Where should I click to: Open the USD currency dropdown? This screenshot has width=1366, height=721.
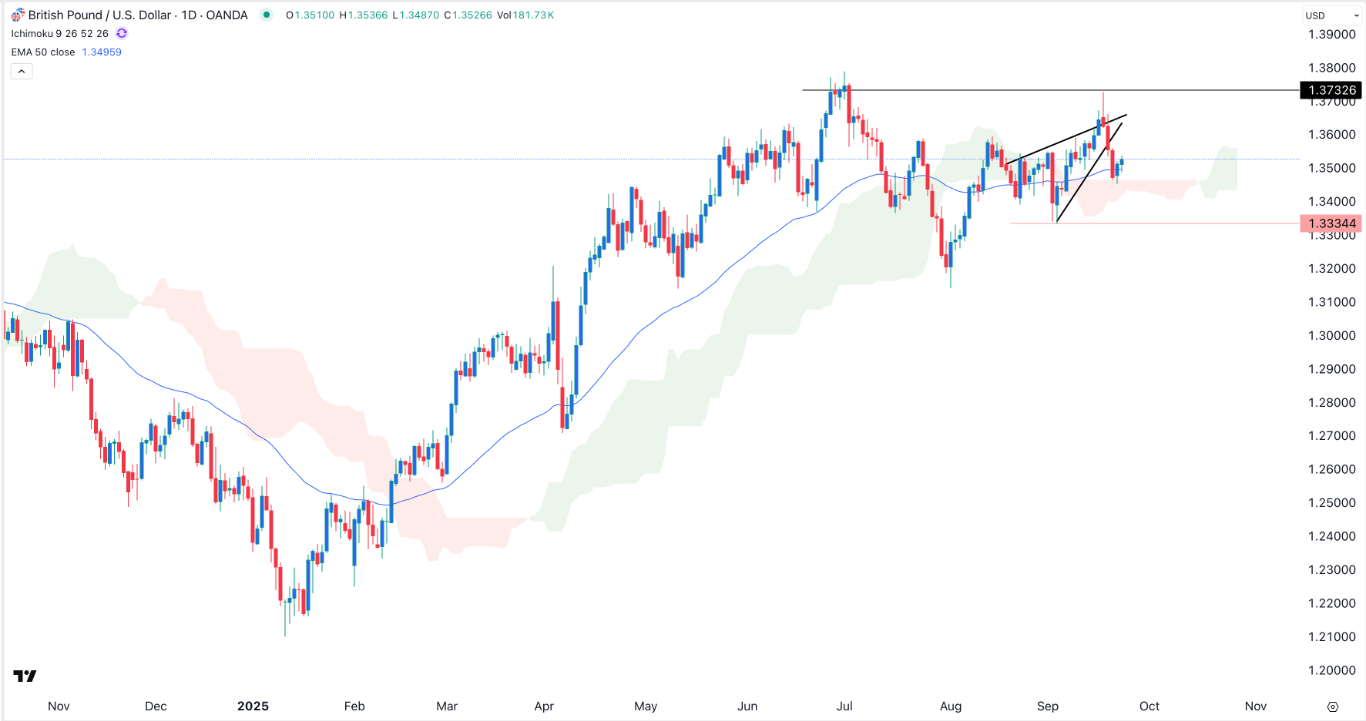click(x=1334, y=15)
